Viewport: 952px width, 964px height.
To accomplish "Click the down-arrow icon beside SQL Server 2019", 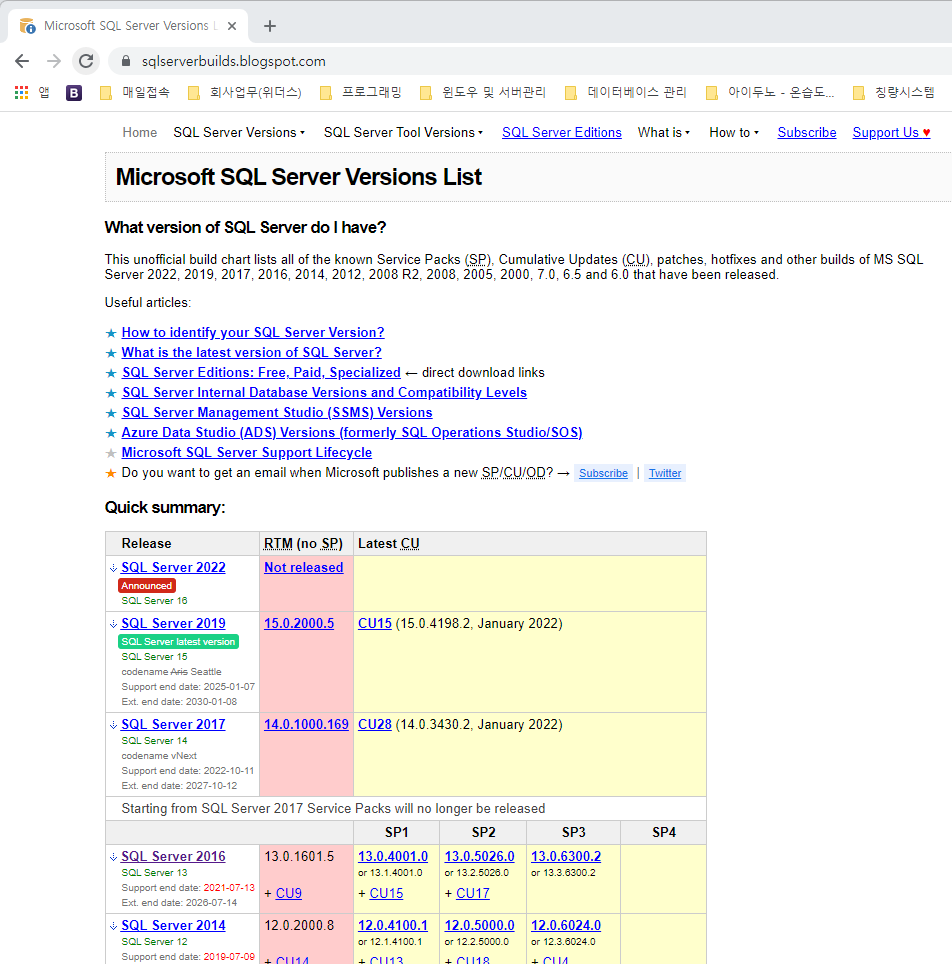I will pyautogui.click(x=113, y=624).
